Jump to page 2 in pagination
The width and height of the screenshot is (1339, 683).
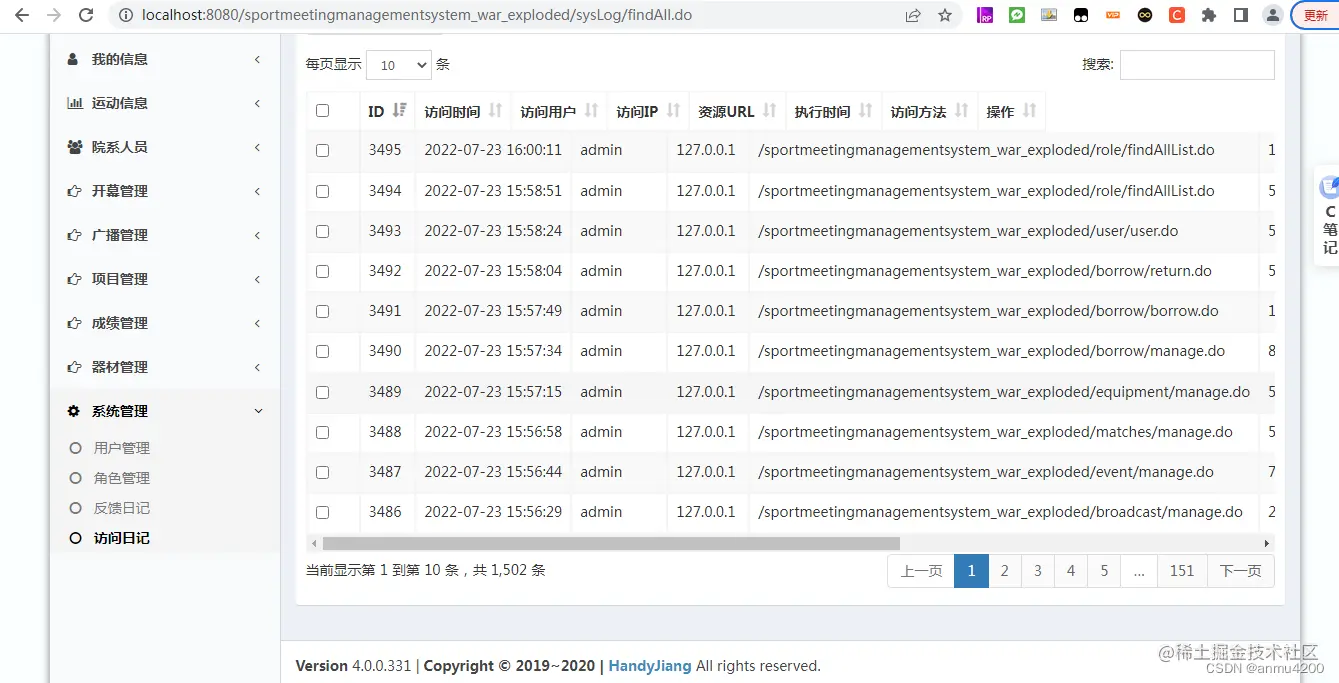[x=1004, y=571]
